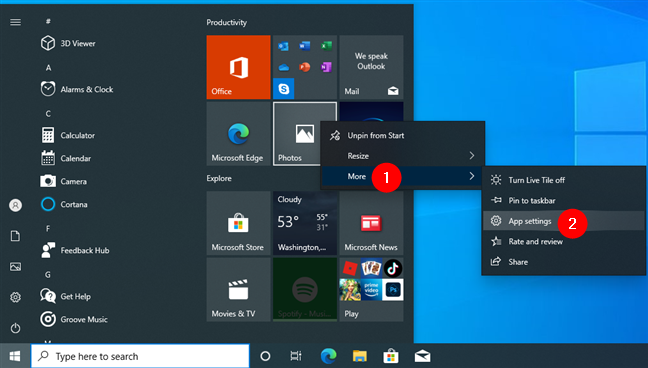Open Microsoft Store from the taskbar
The image size is (648, 368).
click(391, 356)
